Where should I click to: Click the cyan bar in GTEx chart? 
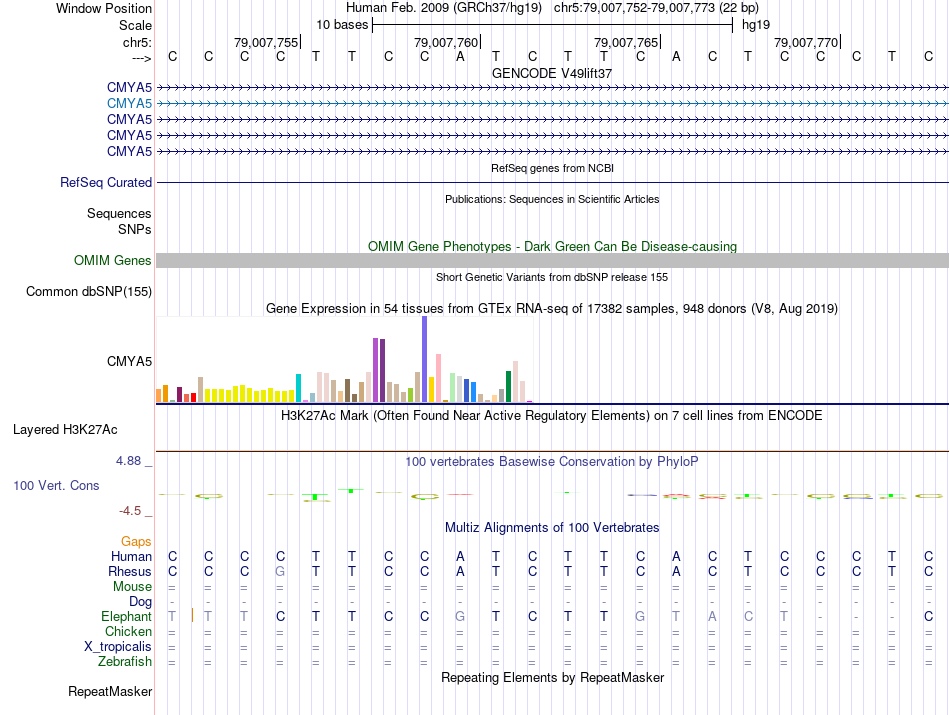point(299,387)
